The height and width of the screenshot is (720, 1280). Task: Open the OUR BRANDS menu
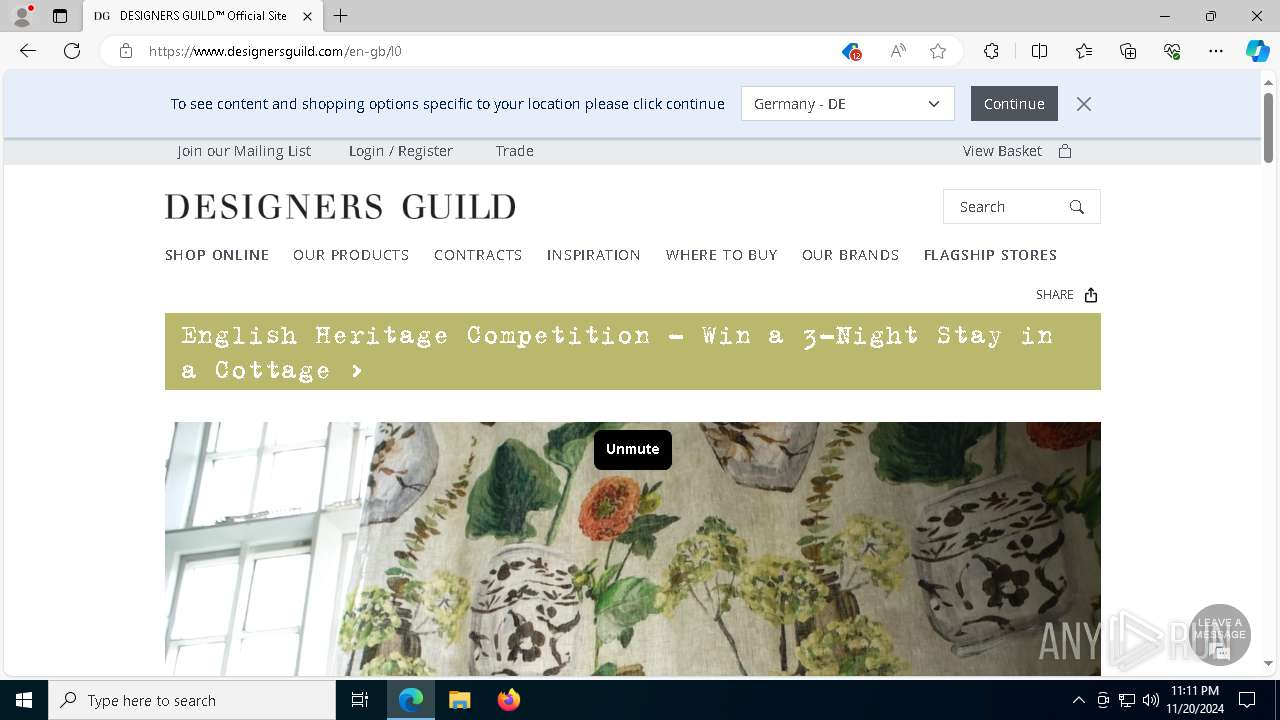point(851,255)
